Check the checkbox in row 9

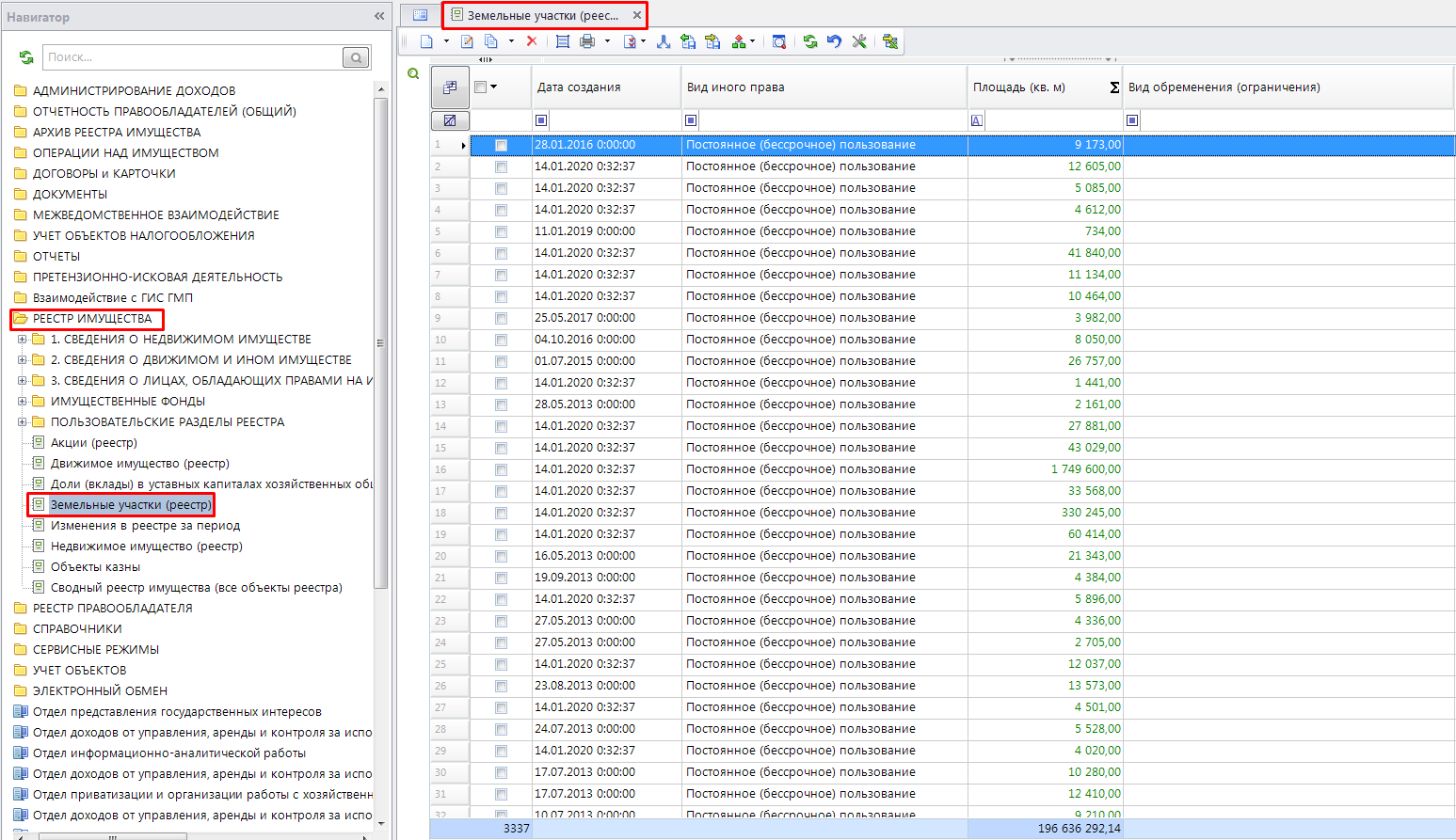coord(501,318)
